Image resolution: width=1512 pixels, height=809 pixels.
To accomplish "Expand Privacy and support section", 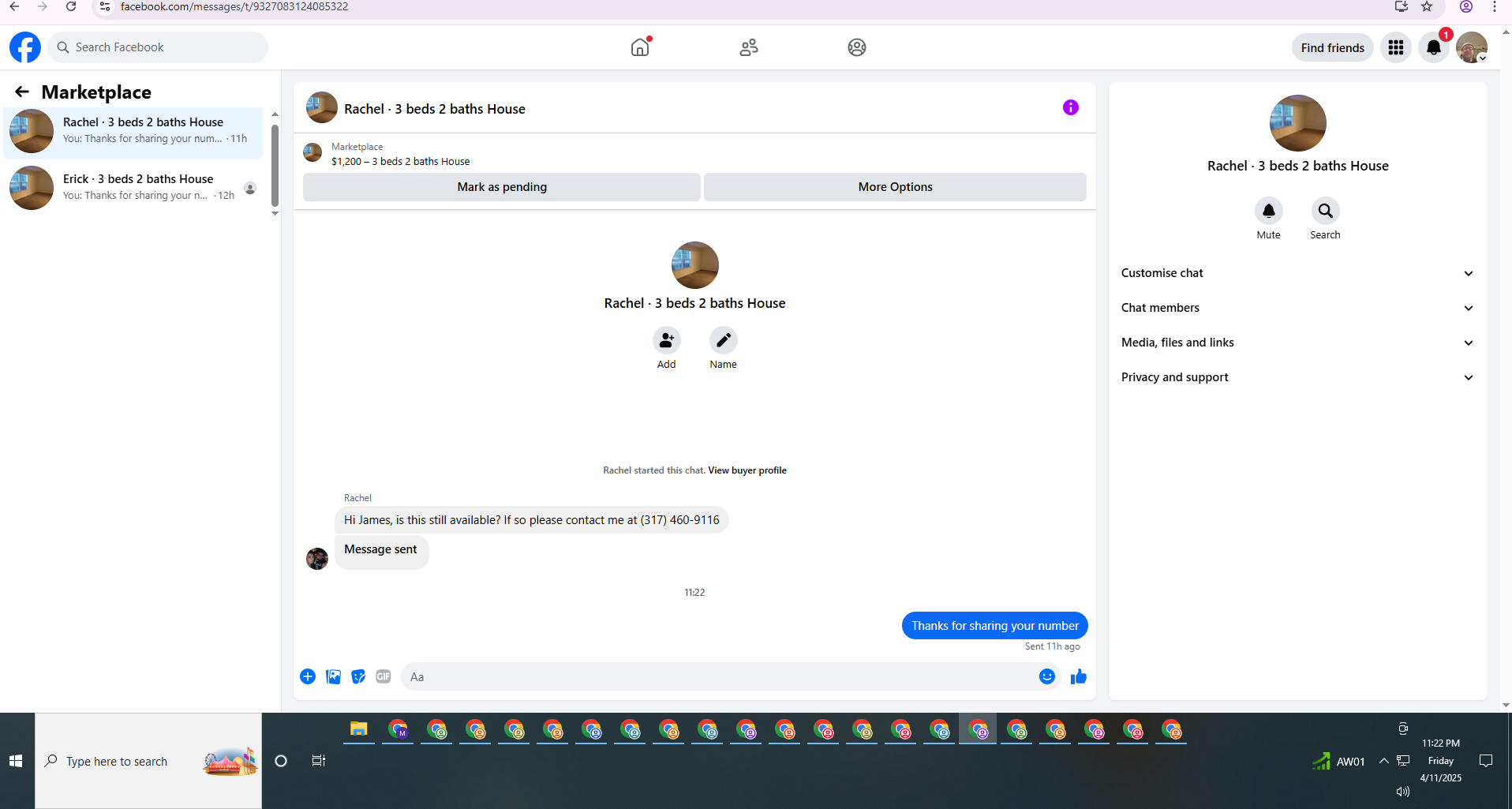I will [1298, 377].
